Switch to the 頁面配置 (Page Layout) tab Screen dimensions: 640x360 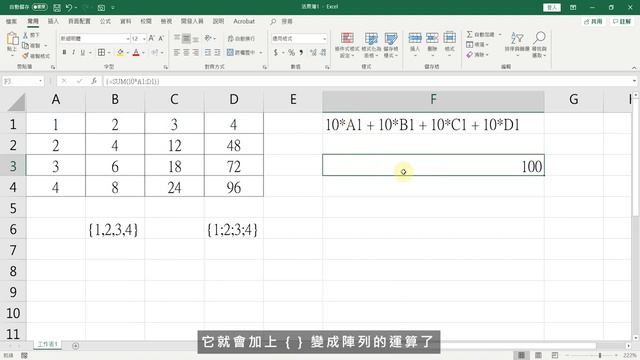79,21
